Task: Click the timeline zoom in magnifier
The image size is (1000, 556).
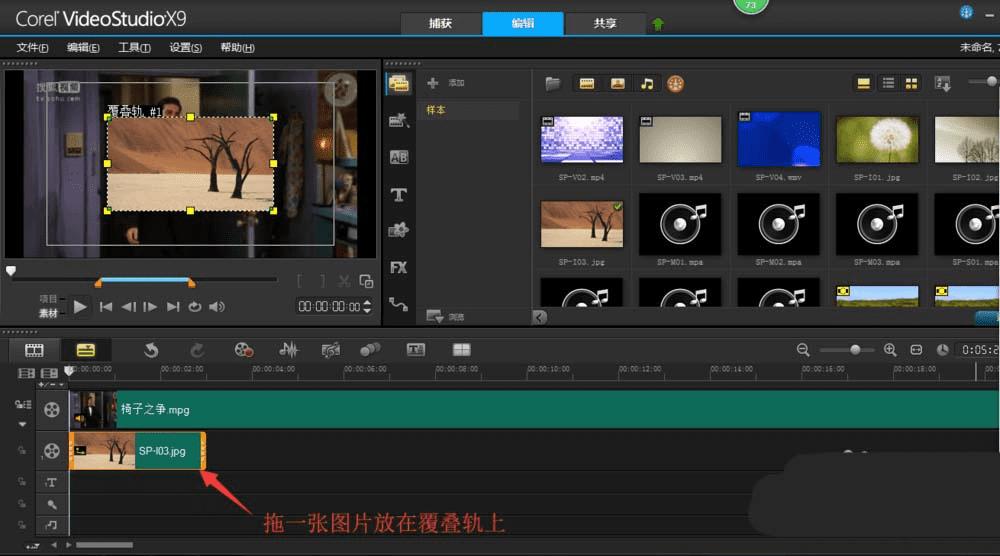Action: [890, 349]
